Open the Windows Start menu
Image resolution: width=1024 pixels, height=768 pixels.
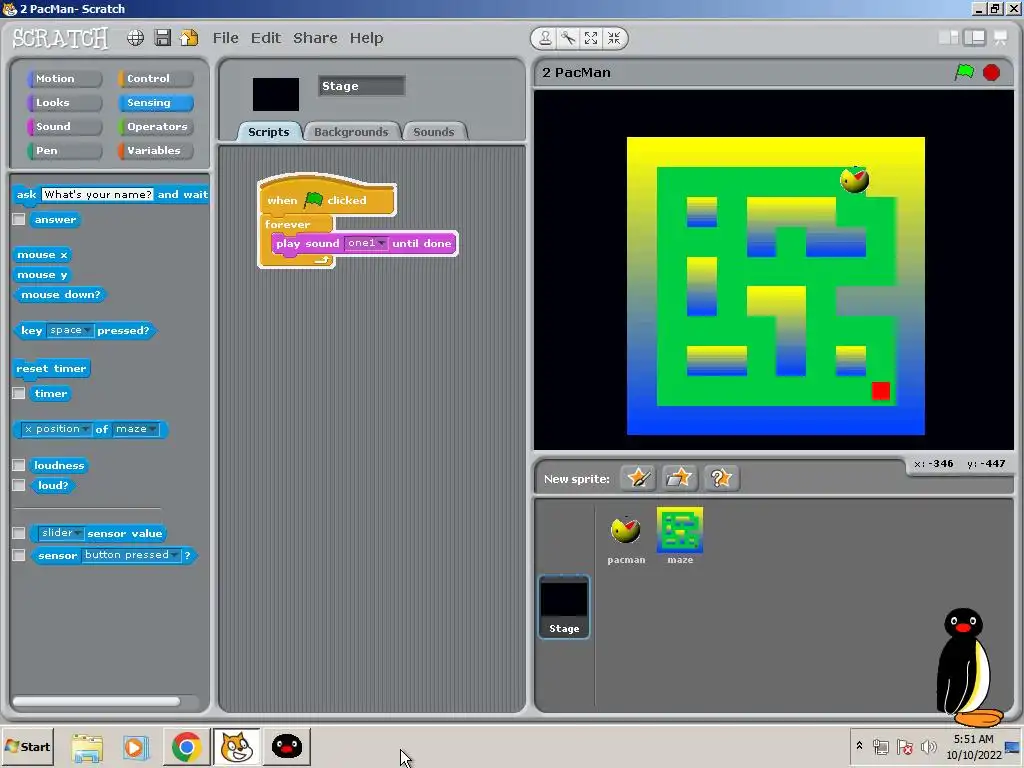(x=27, y=746)
